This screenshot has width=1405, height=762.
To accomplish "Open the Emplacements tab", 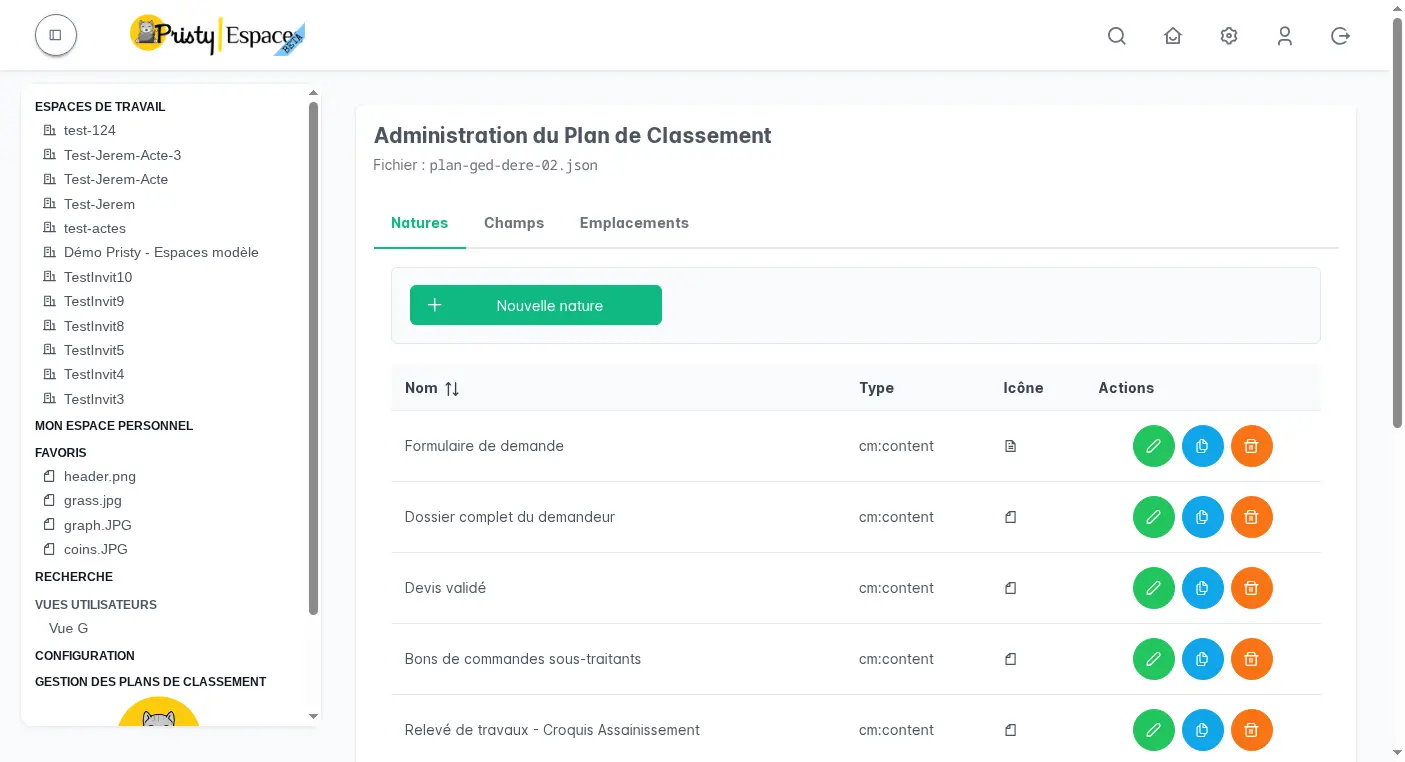I will click(634, 222).
